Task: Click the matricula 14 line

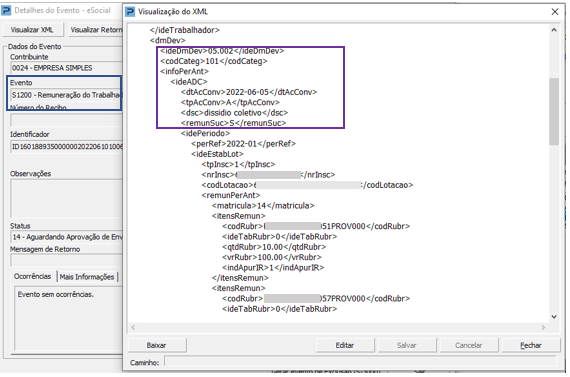Action: point(263,206)
